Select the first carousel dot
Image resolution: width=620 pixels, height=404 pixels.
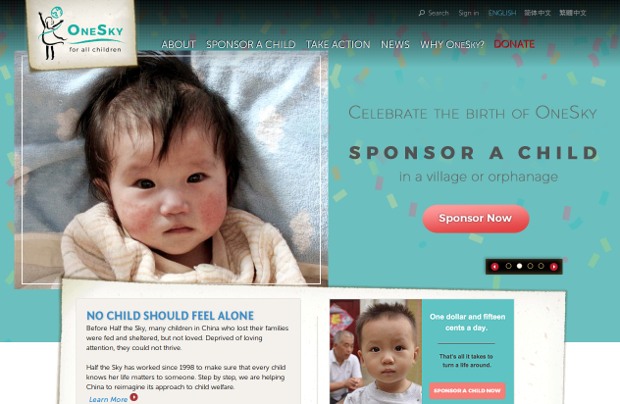point(508,266)
